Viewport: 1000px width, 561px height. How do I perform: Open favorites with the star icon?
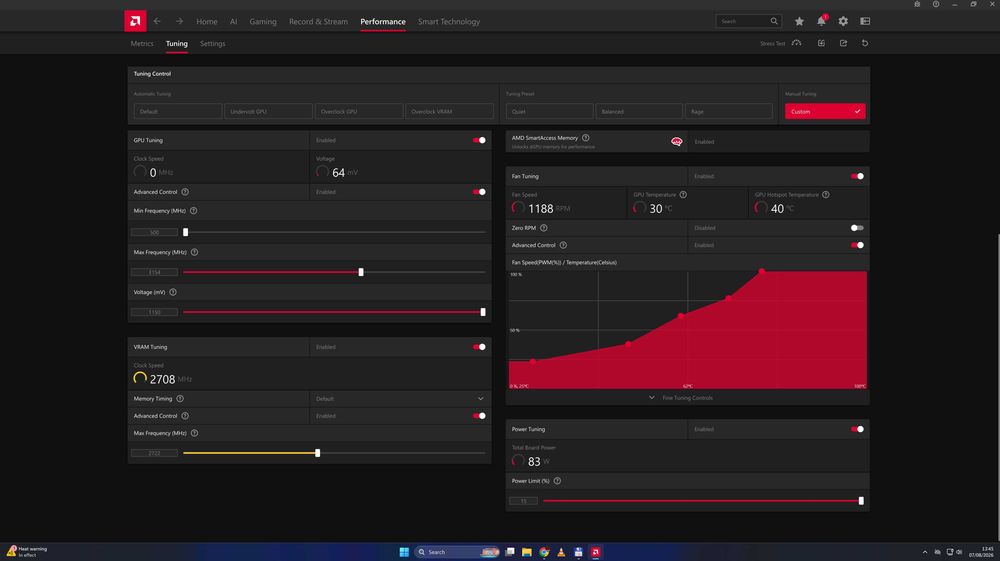pos(799,21)
